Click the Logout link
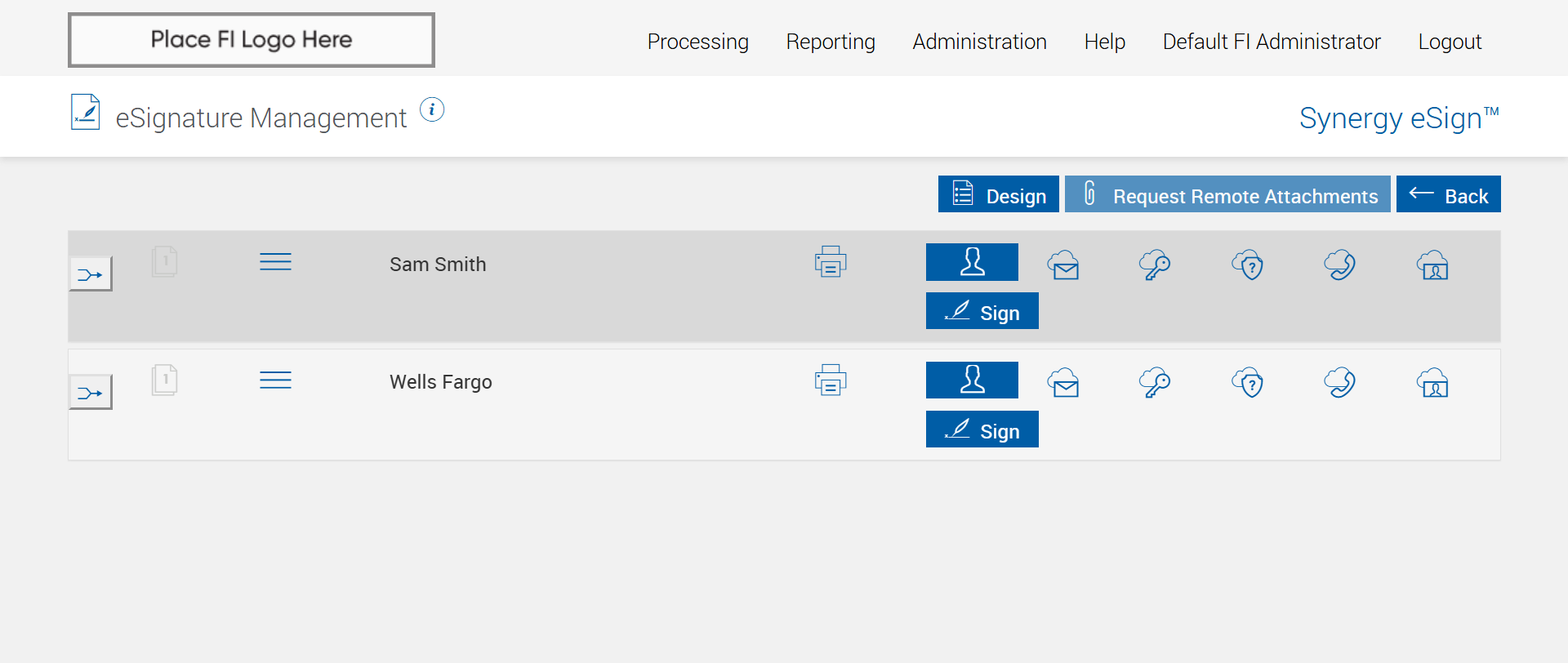This screenshot has height=663, width=1568. 1450,42
